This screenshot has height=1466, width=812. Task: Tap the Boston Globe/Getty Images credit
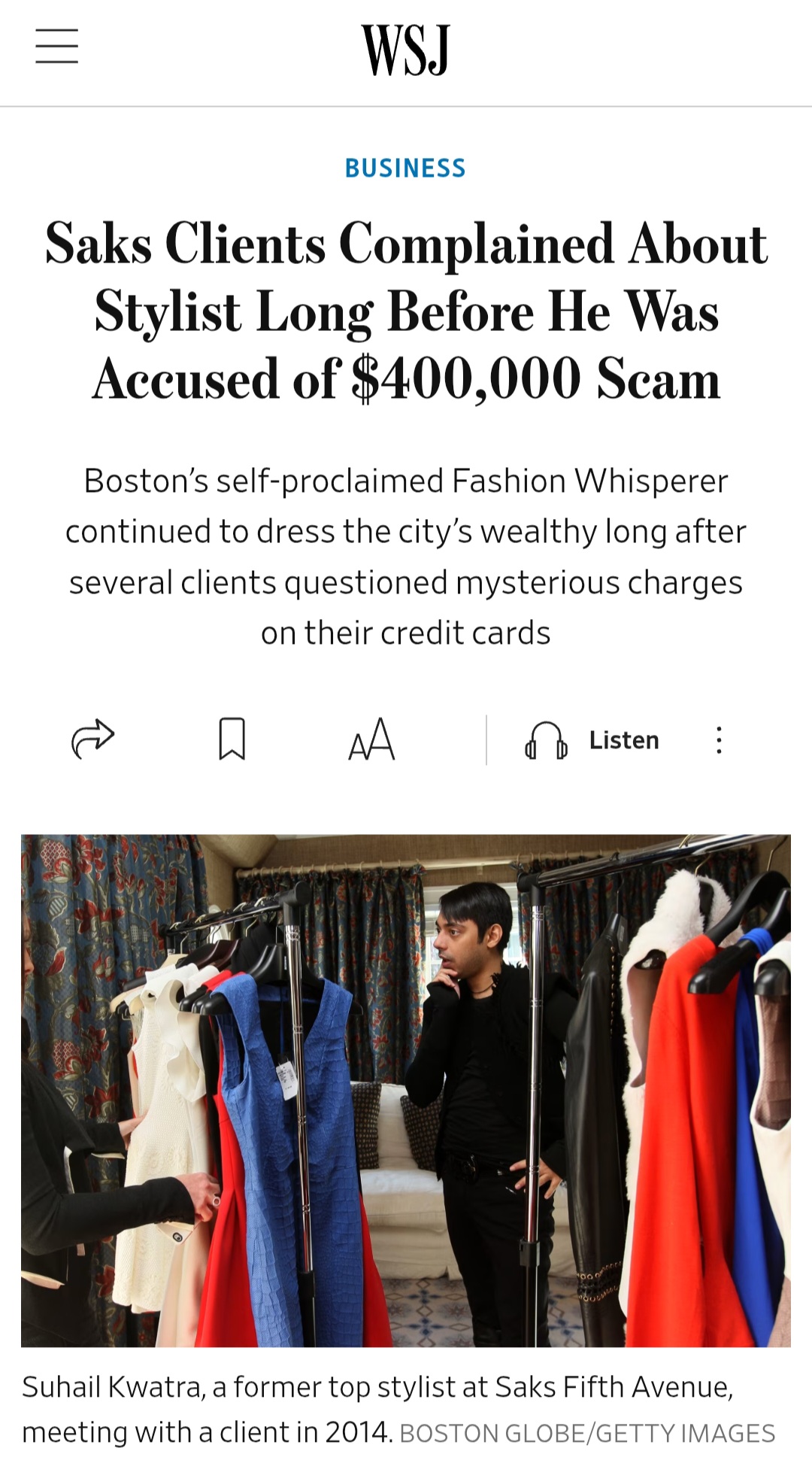coord(587,1433)
